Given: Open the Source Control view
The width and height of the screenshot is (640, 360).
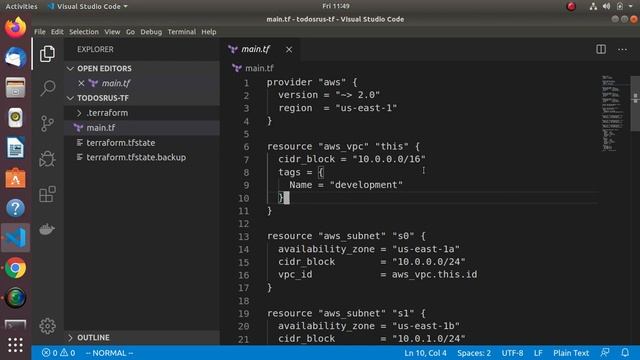Looking at the screenshot, I should coord(47,123).
